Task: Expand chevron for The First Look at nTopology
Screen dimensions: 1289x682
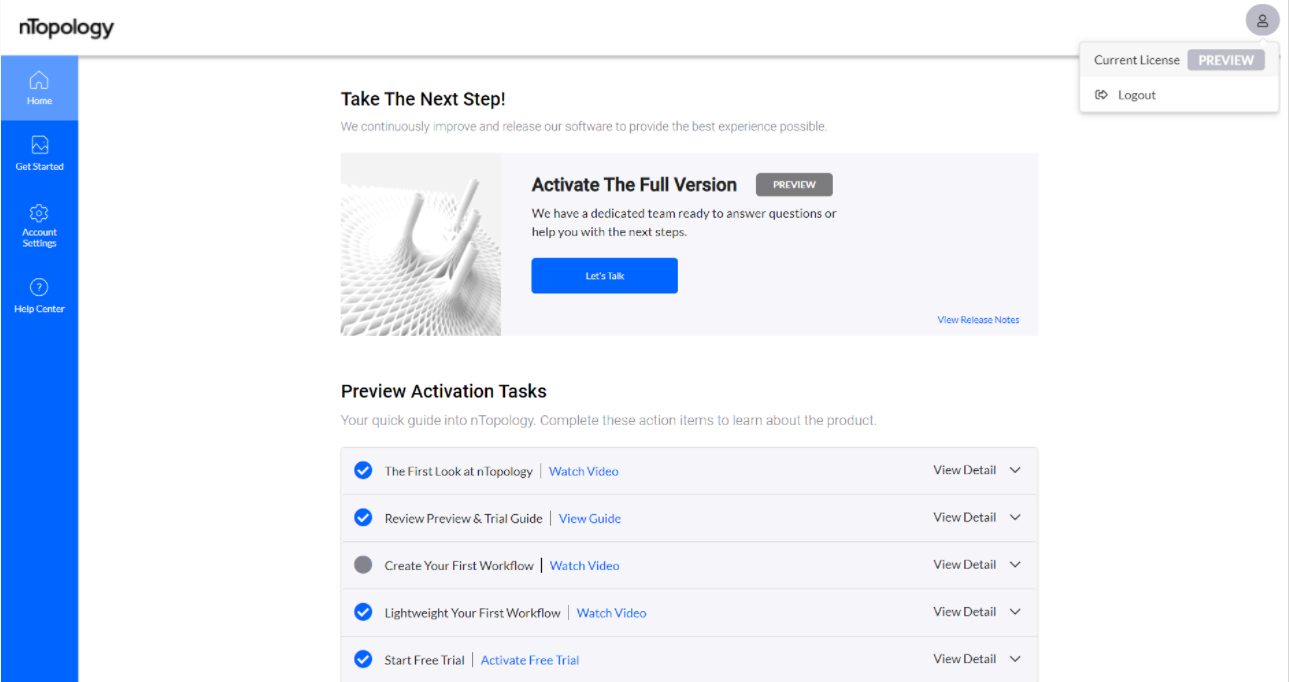Action: pyautogui.click(x=1015, y=470)
